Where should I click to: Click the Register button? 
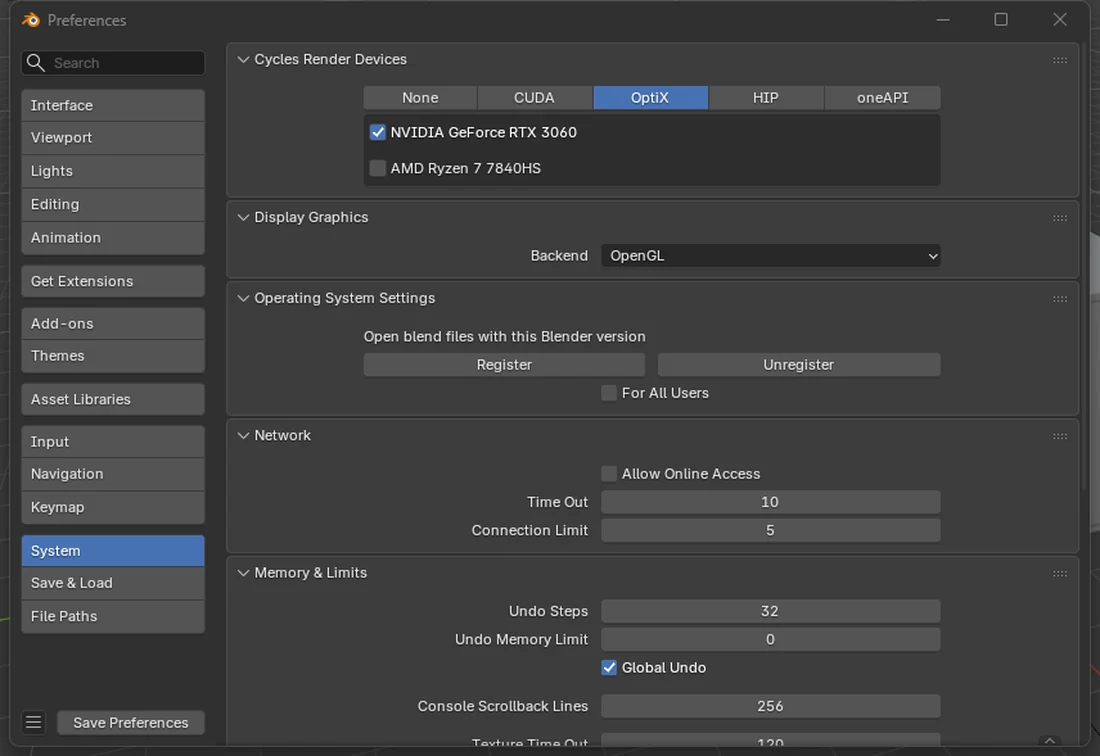point(504,365)
